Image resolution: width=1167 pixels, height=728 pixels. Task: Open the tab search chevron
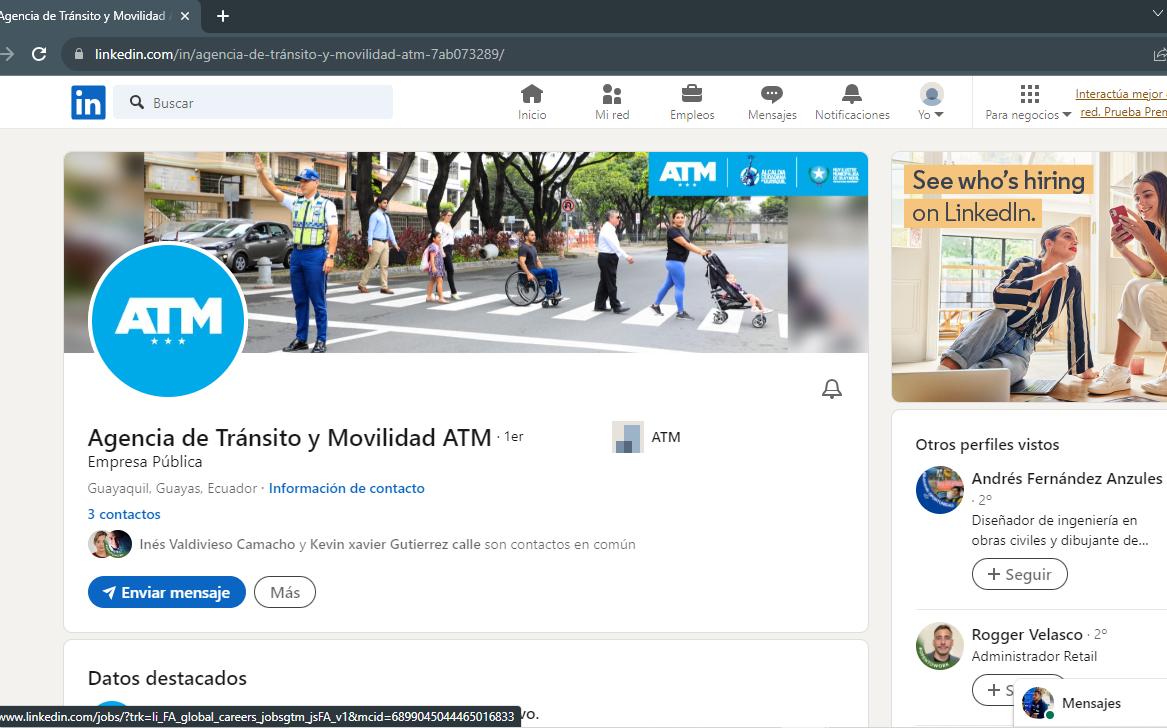tap(1158, 14)
